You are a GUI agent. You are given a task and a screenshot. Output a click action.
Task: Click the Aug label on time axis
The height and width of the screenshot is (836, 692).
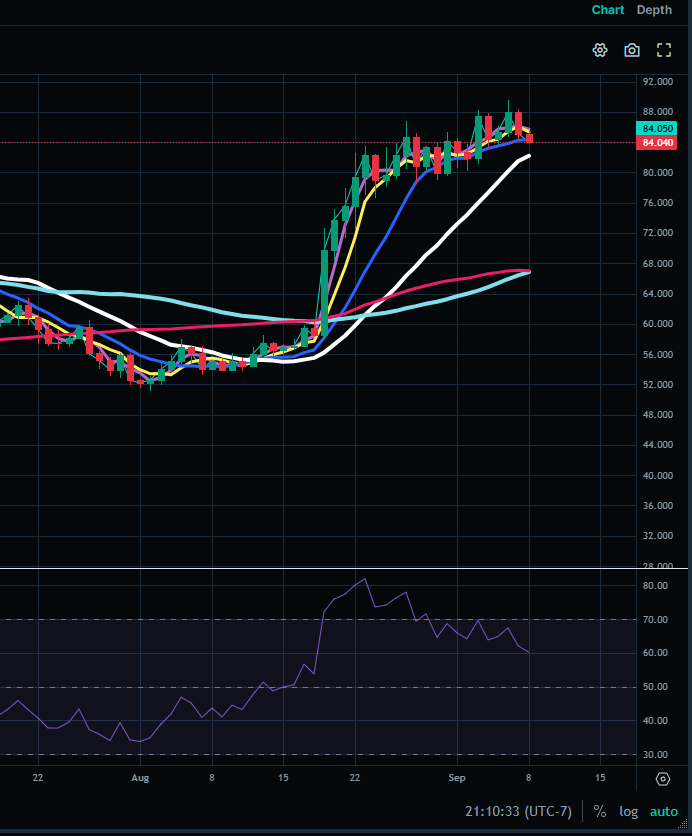[140, 778]
